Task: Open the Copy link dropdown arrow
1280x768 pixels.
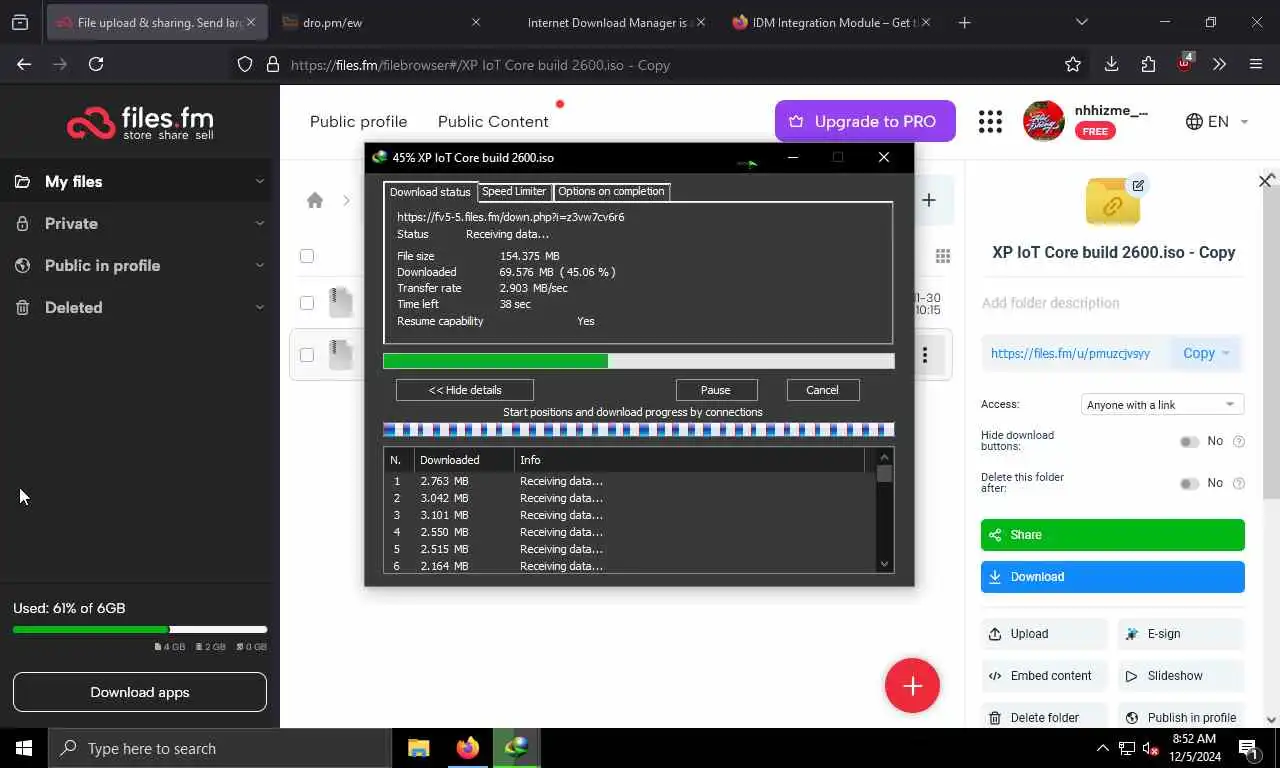Action: click(x=1226, y=353)
